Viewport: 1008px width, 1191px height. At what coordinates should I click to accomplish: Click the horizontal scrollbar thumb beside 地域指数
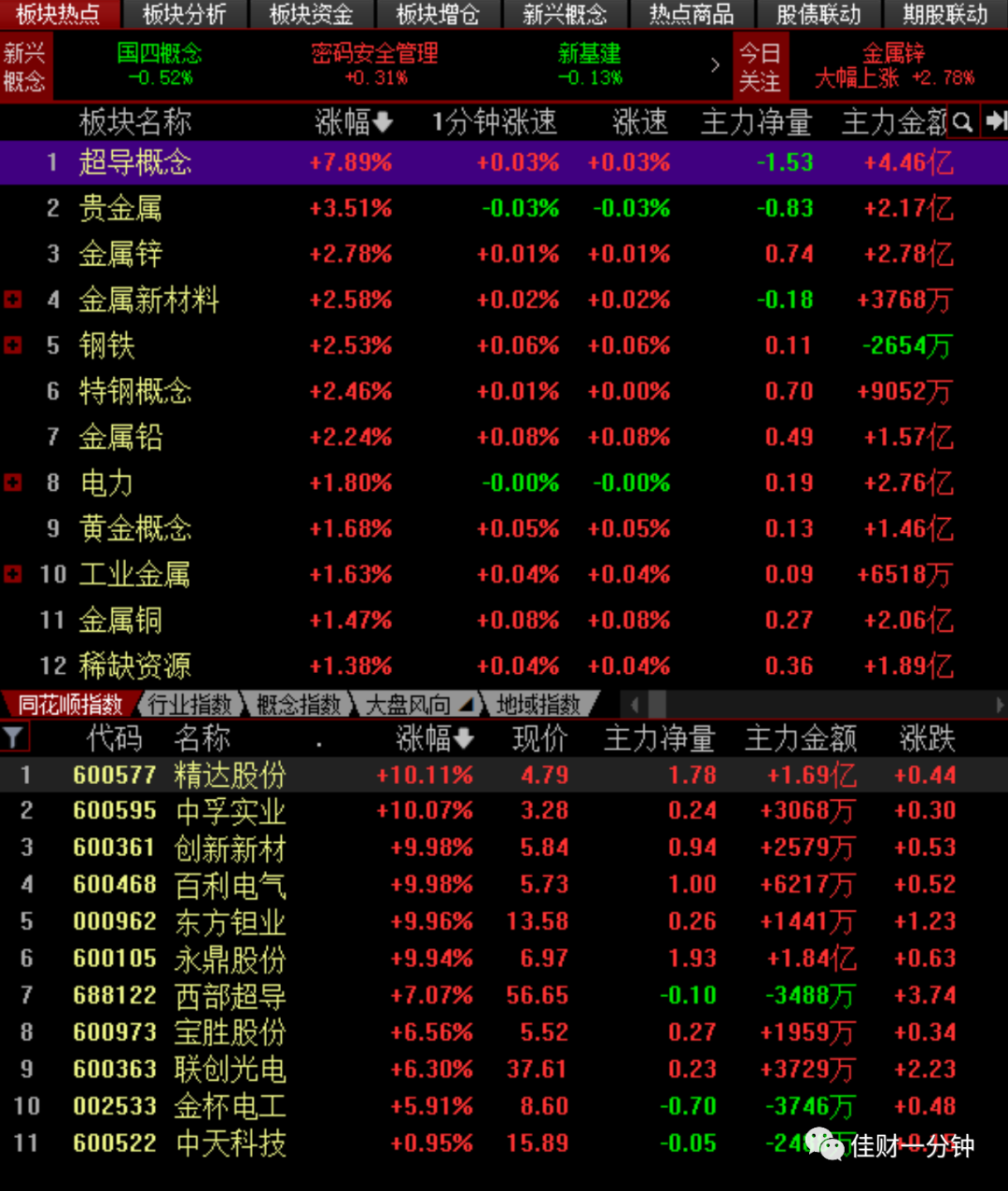(657, 705)
